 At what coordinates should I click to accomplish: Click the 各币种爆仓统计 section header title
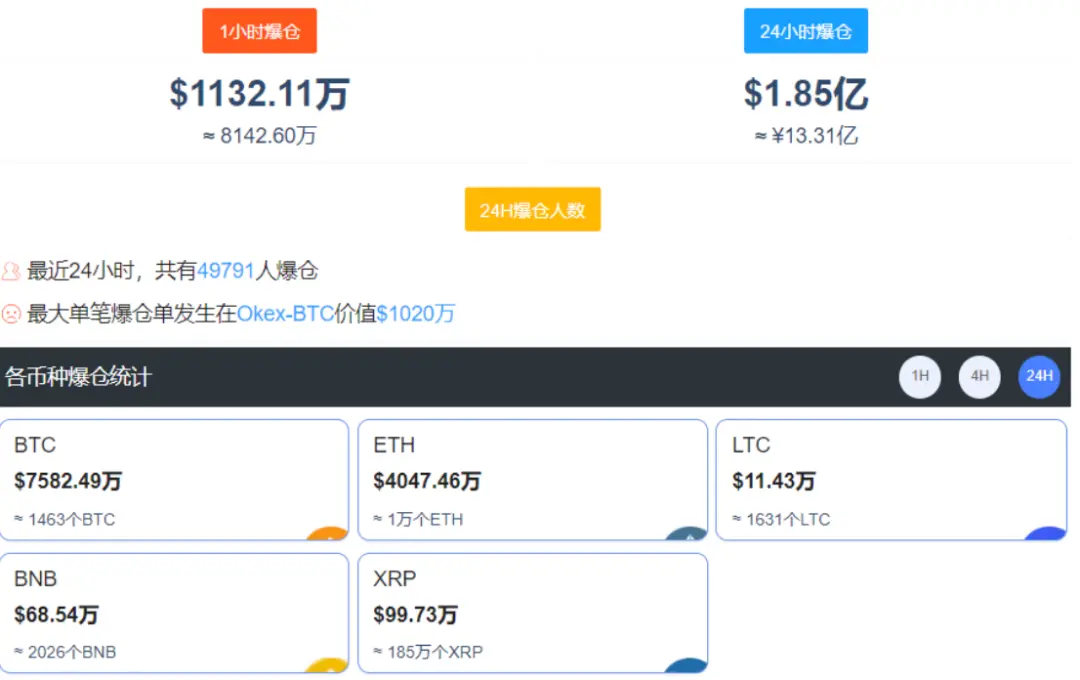78,377
